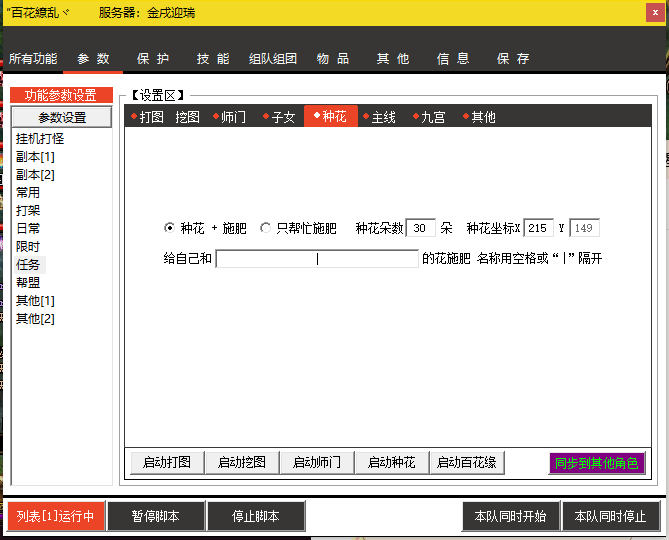The width and height of the screenshot is (669, 540).
Task: Switch to the 参 数 tab
Action: (x=93, y=58)
